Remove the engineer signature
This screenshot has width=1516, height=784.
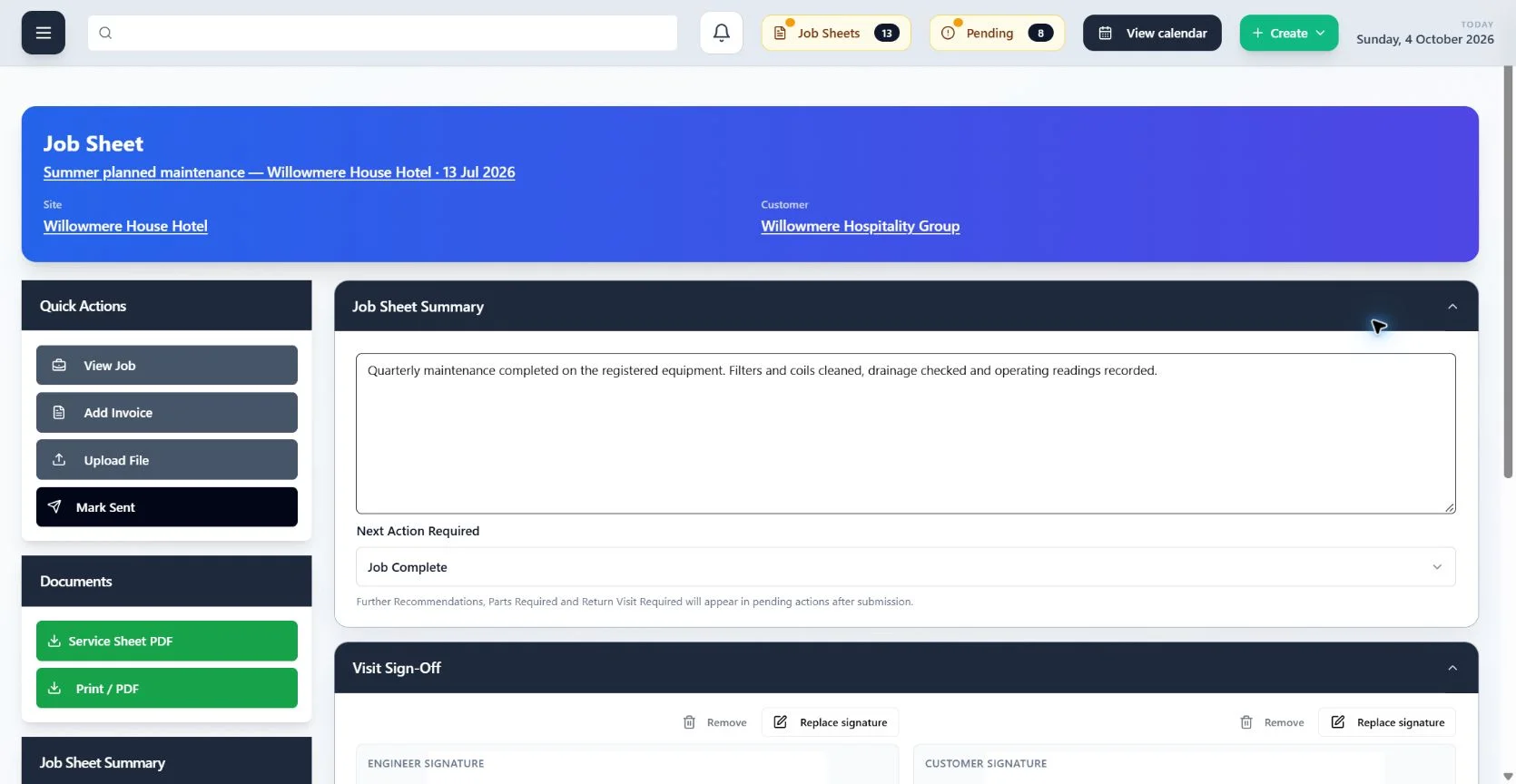point(715,722)
